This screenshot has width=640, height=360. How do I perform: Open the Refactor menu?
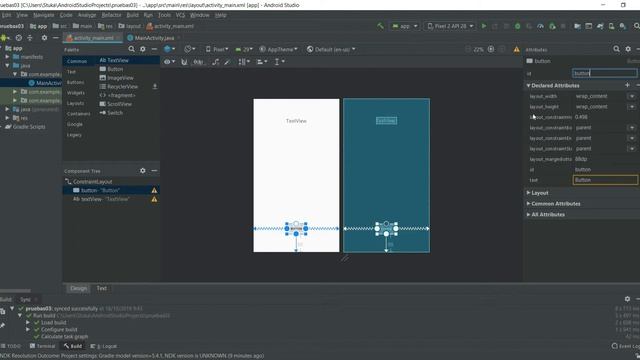(x=111, y=15)
